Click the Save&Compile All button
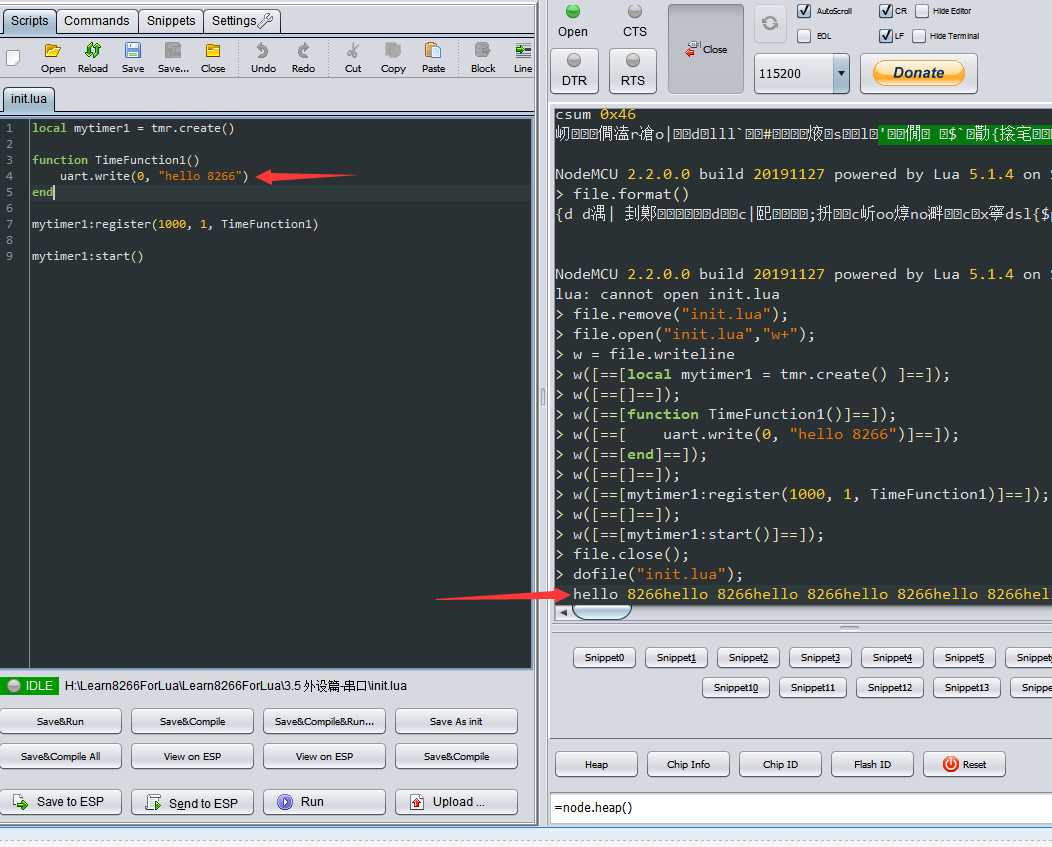The height and width of the screenshot is (847, 1052). 60,756
